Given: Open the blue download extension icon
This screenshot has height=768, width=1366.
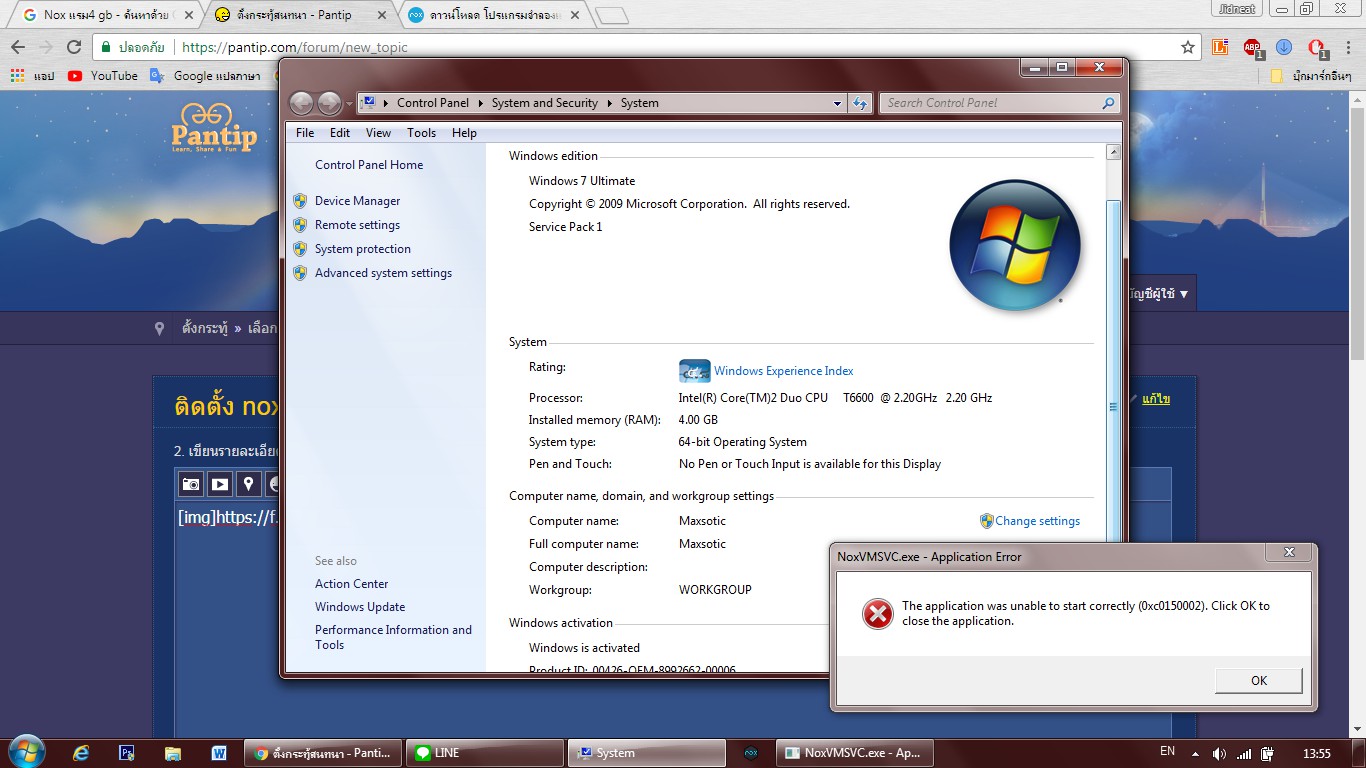Looking at the screenshot, I should (x=1284, y=47).
